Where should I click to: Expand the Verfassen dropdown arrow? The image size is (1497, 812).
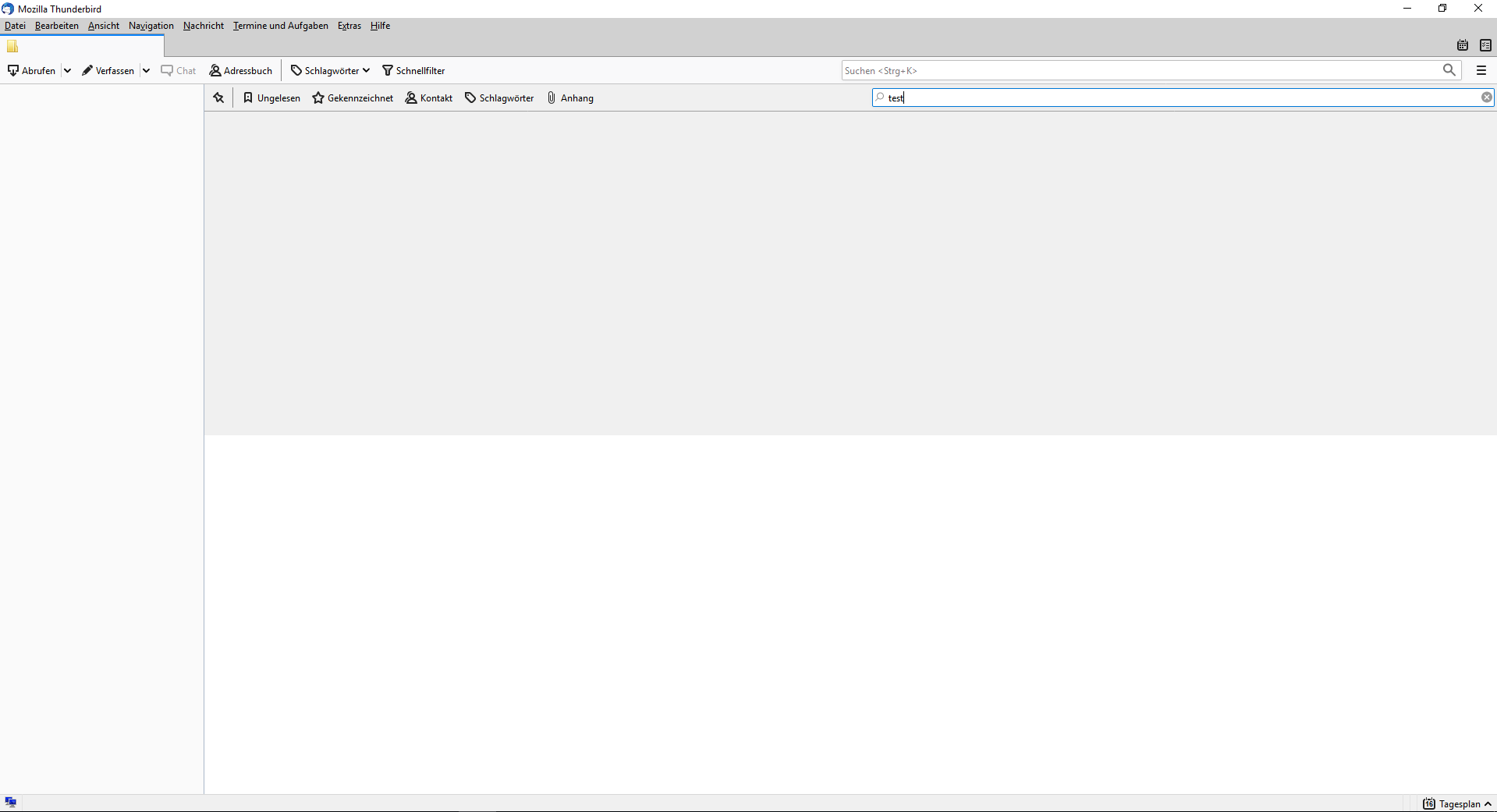(x=146, y=70)
